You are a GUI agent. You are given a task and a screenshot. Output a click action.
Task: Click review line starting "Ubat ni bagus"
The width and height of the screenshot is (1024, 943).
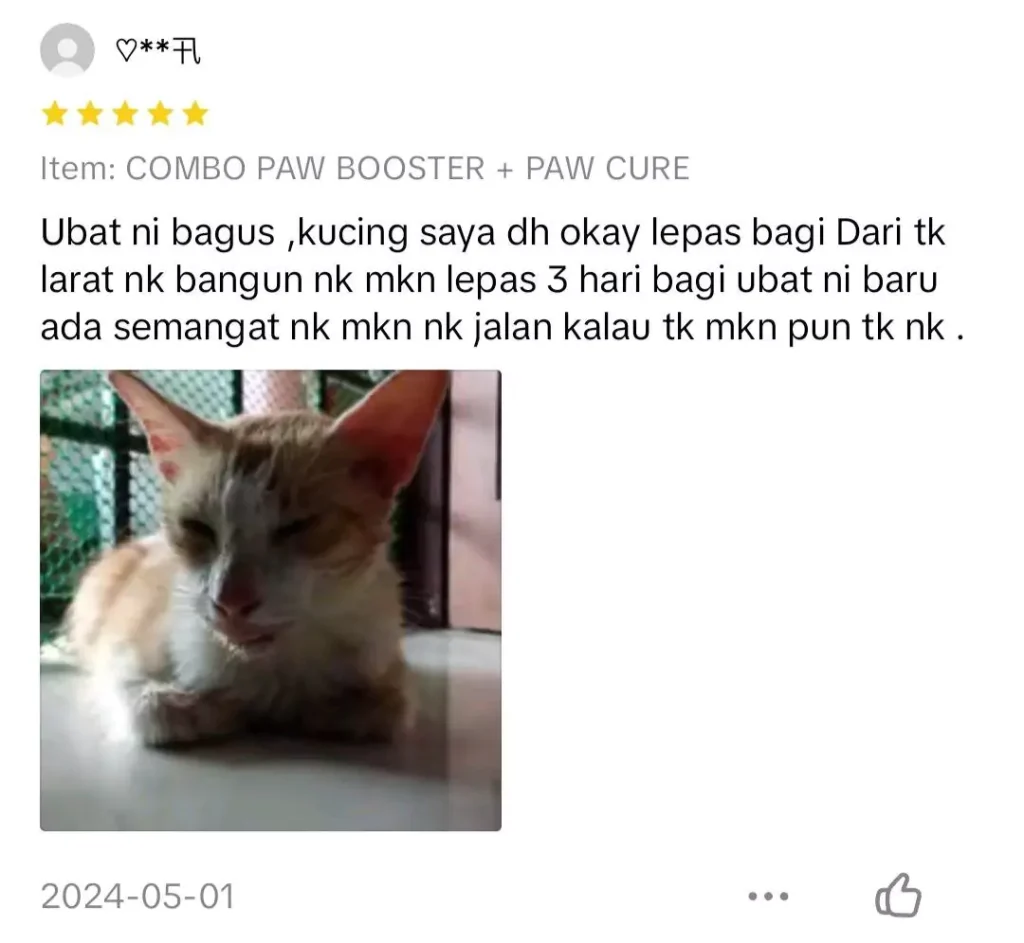pos(493,233)
